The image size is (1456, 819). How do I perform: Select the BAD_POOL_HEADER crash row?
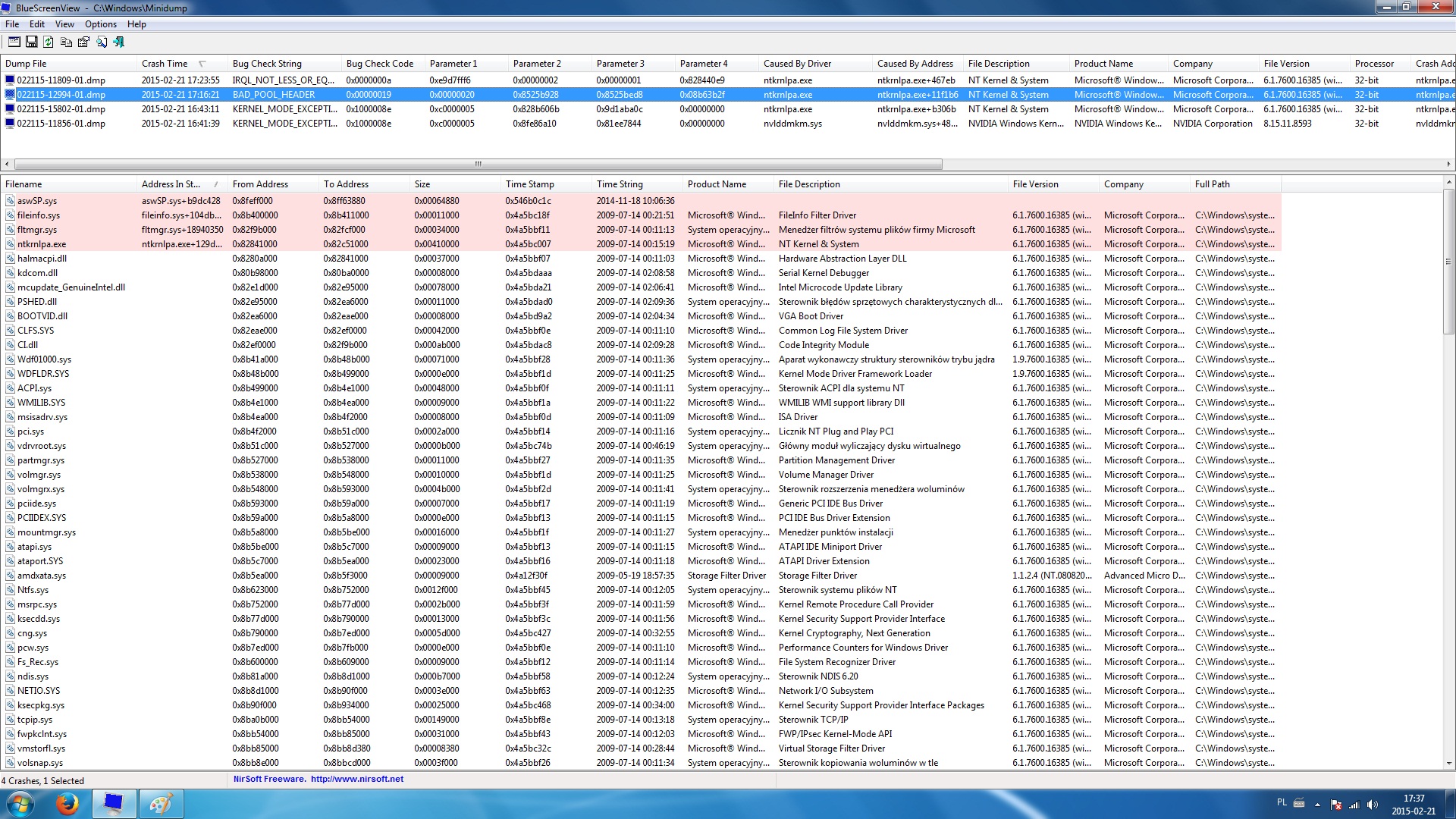click(728, 94)
